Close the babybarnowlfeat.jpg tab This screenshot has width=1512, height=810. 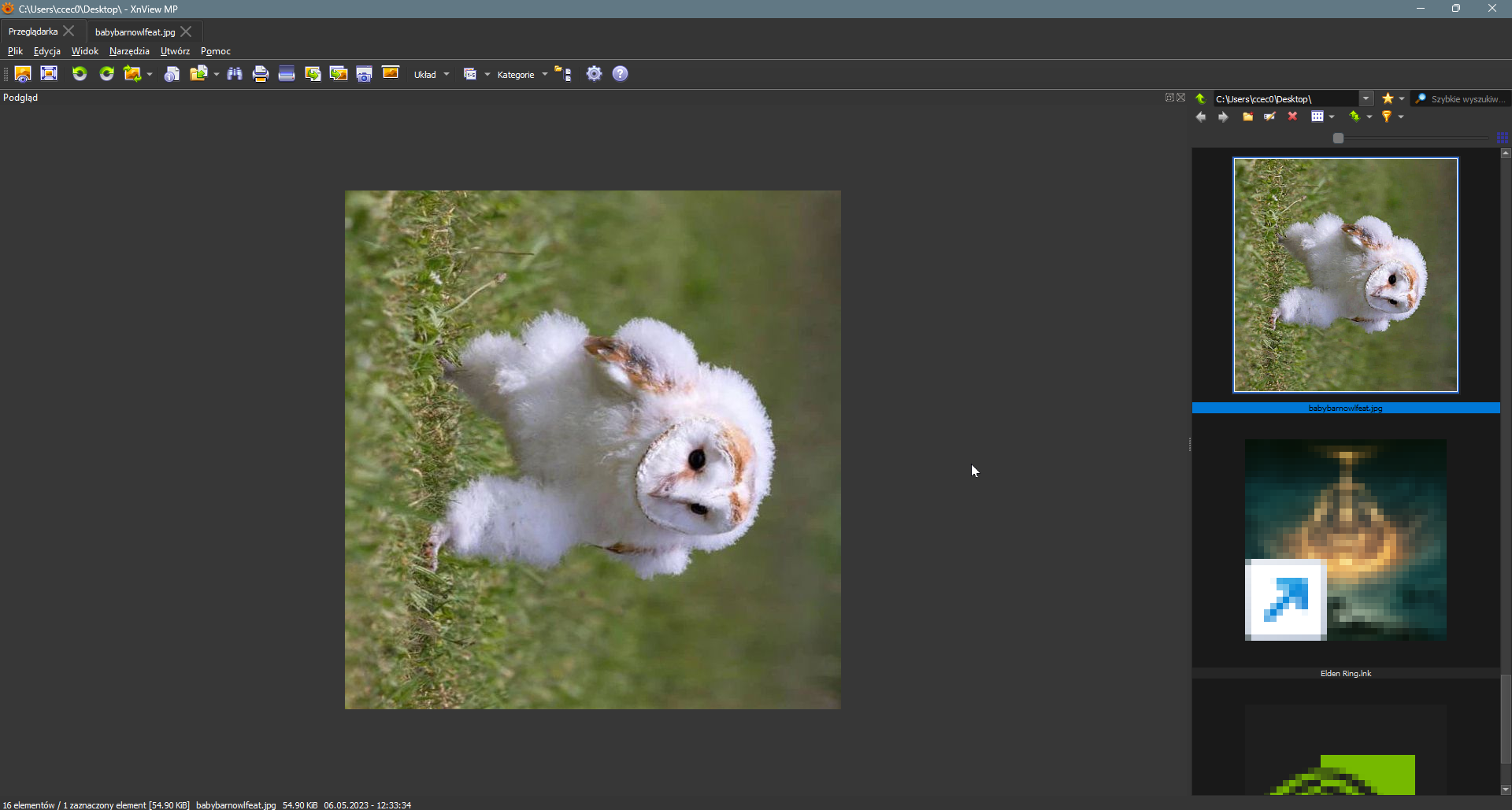pyautogui.click(x=186, y=31)
